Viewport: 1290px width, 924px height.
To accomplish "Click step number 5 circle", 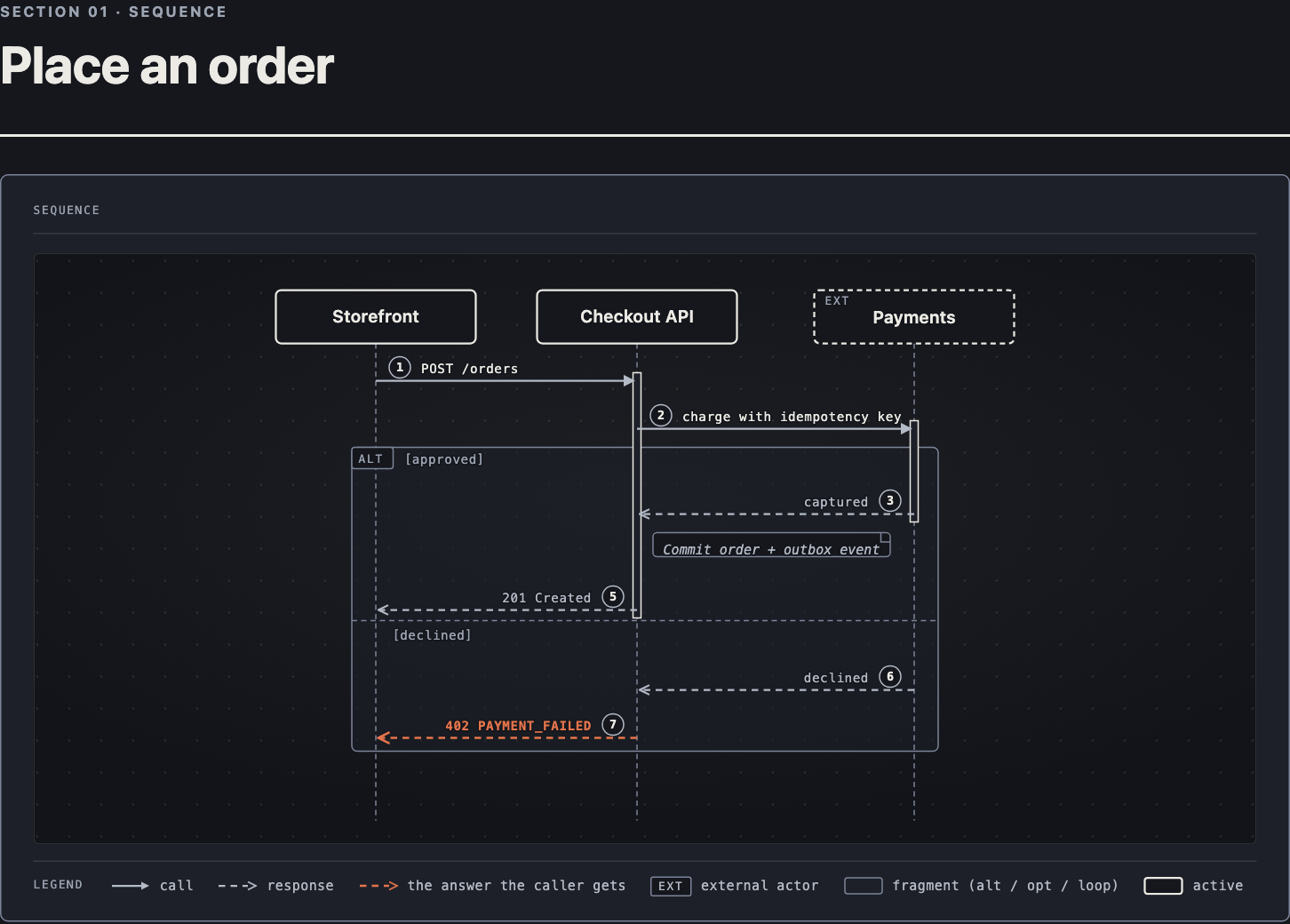I will (613, 596).
